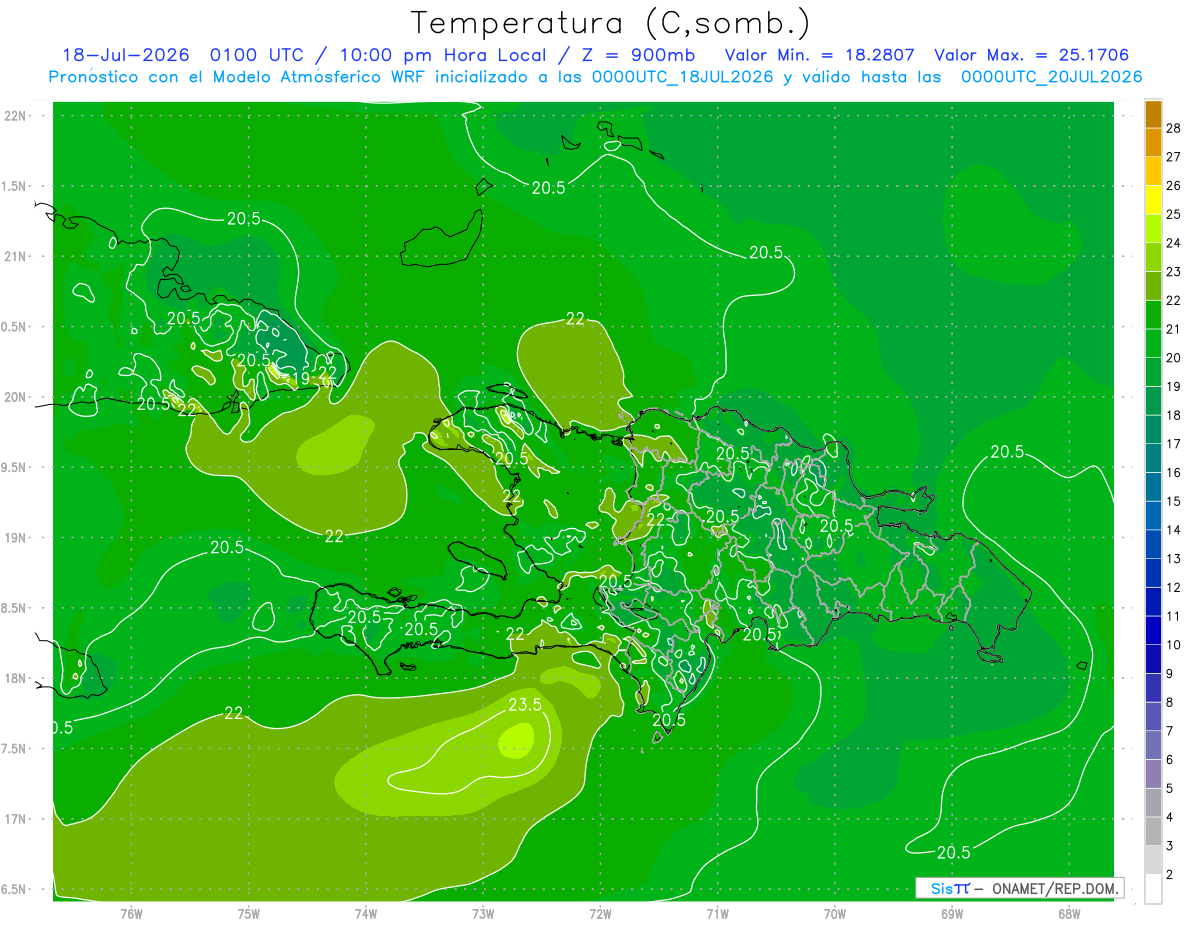The height and width of the screenshot is (927, 1200).
Task: Click the '70W' longitude axis label
Action: pyautogui.click(x=835, y=913)
